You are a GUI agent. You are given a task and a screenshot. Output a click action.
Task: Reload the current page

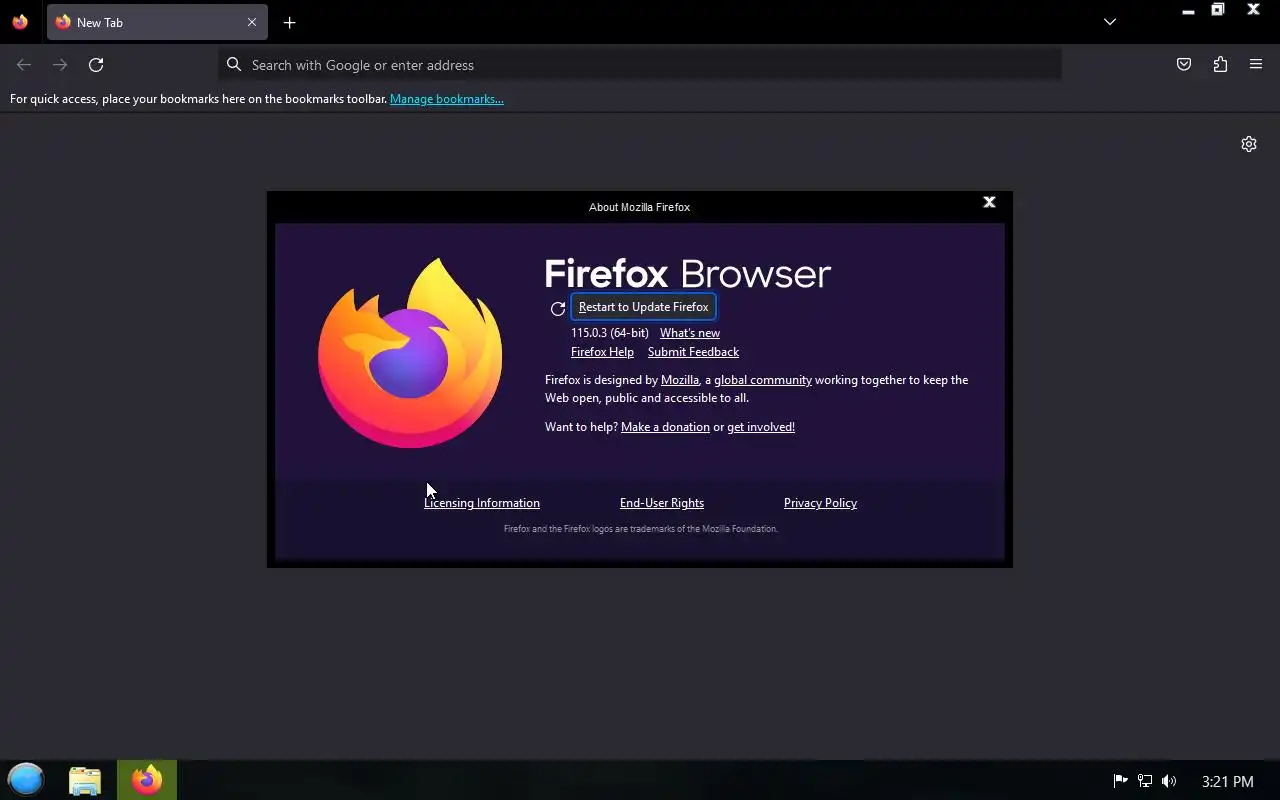tap(96, 65)
